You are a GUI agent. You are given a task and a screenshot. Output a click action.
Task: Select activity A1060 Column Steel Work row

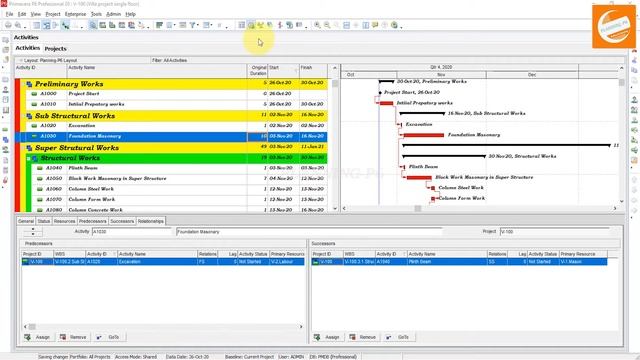[x=180, y=189]
